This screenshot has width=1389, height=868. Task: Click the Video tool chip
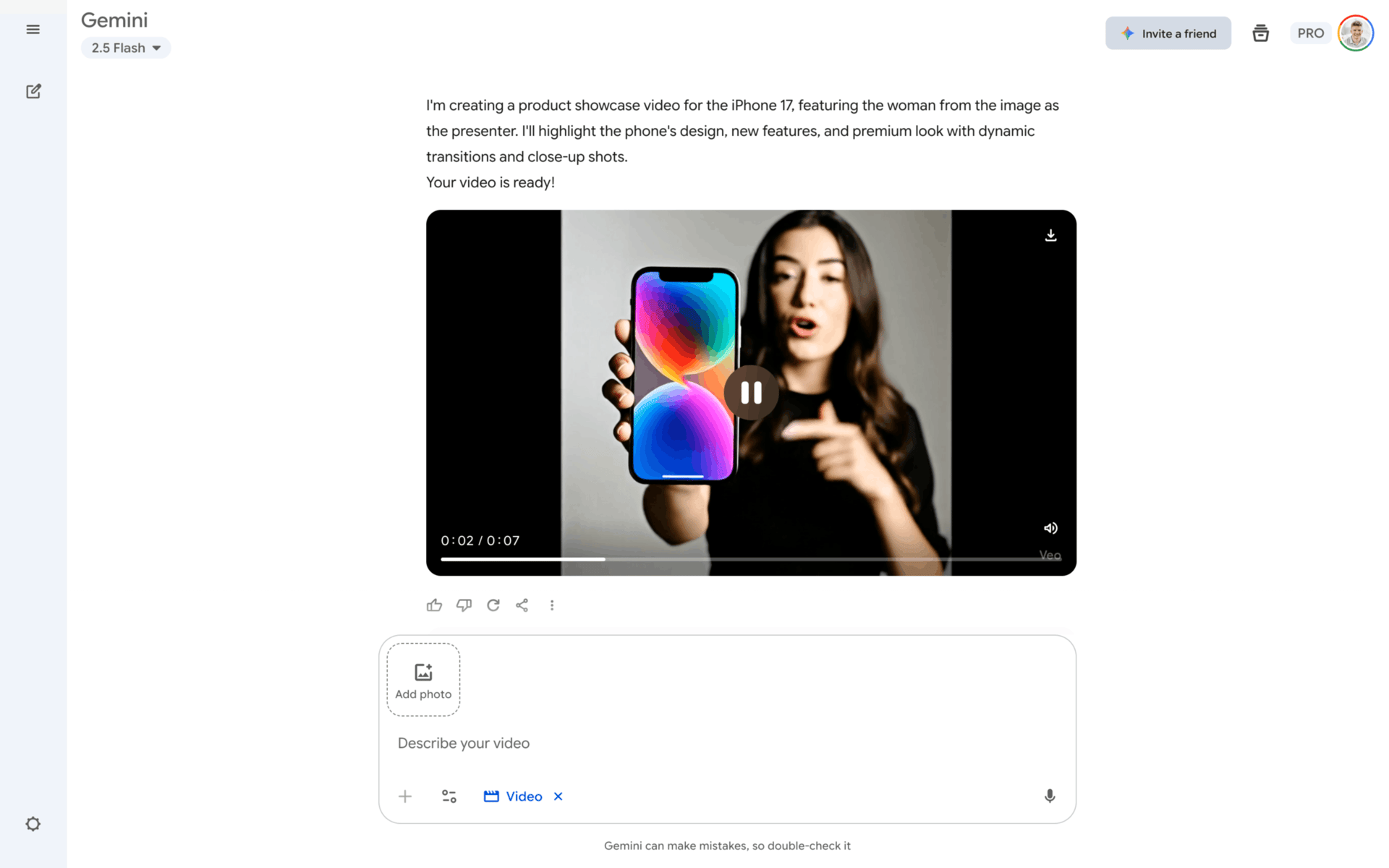click(x=513, y=796)
